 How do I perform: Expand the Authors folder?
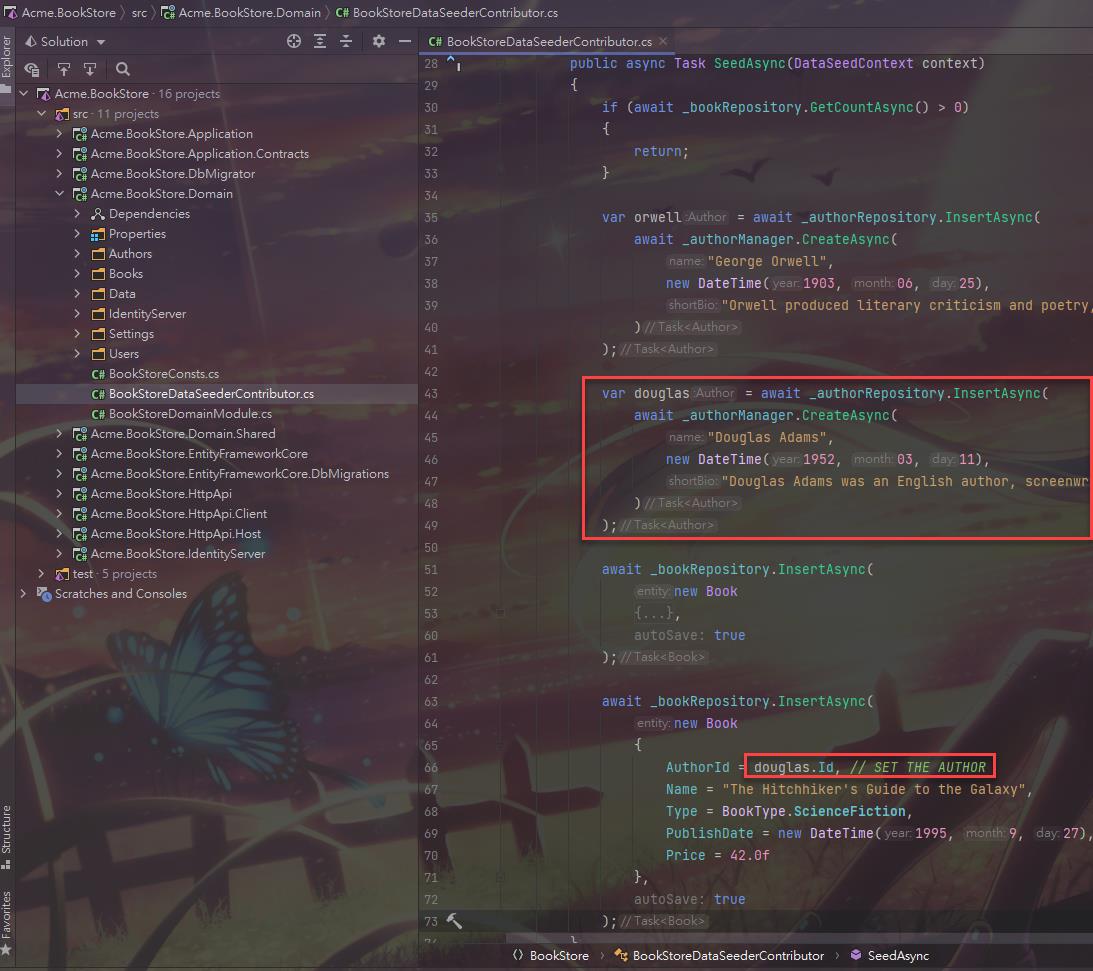click(x=78, y=254)
